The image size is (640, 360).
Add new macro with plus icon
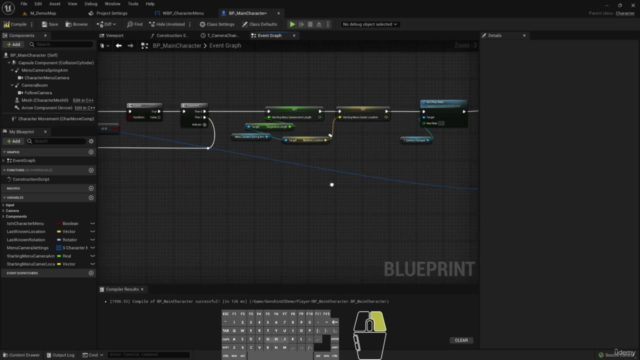pyautogui.click(x=91, y=189)
